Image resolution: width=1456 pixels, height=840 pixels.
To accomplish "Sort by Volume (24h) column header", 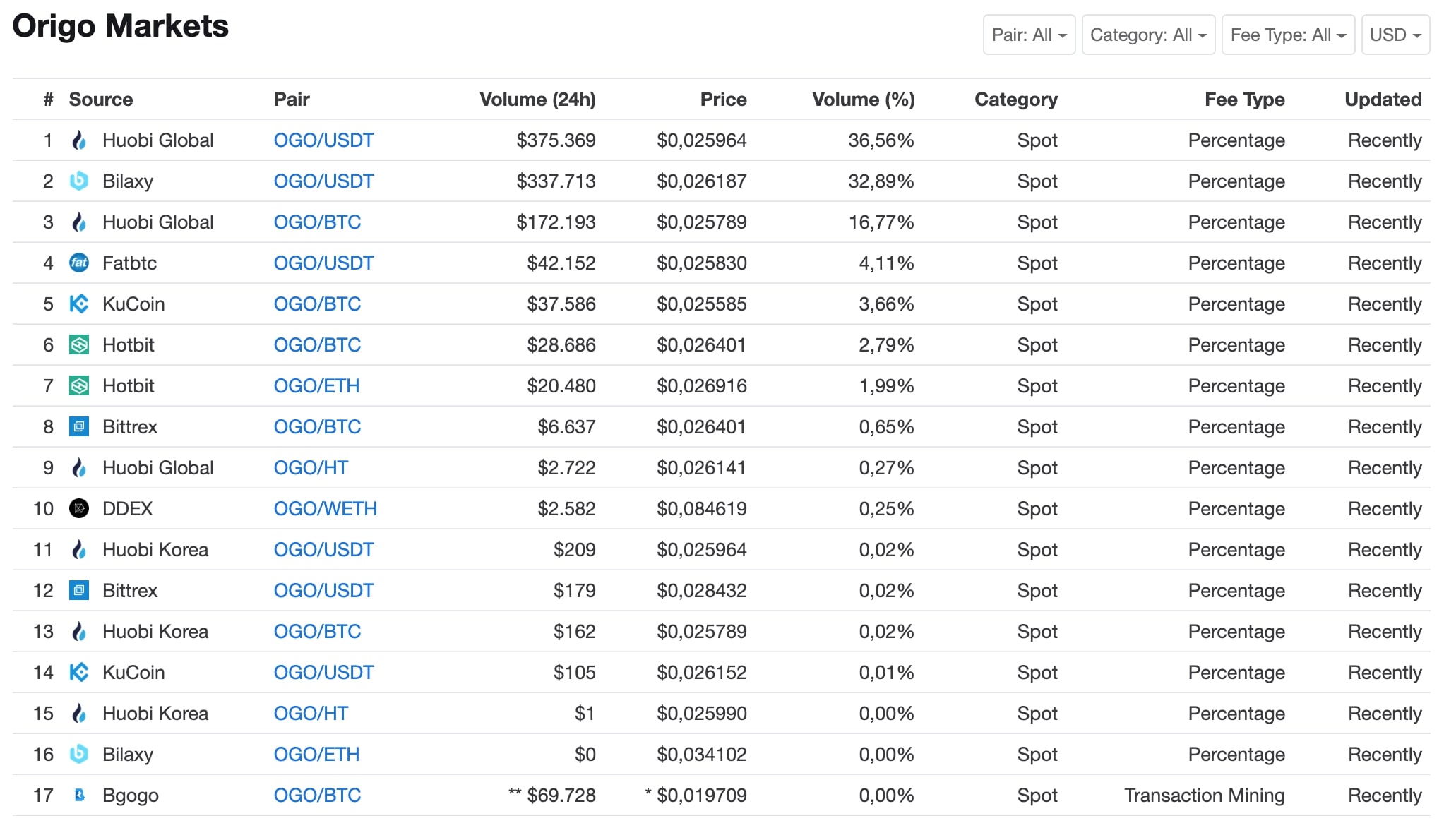I will click(537, 100).
